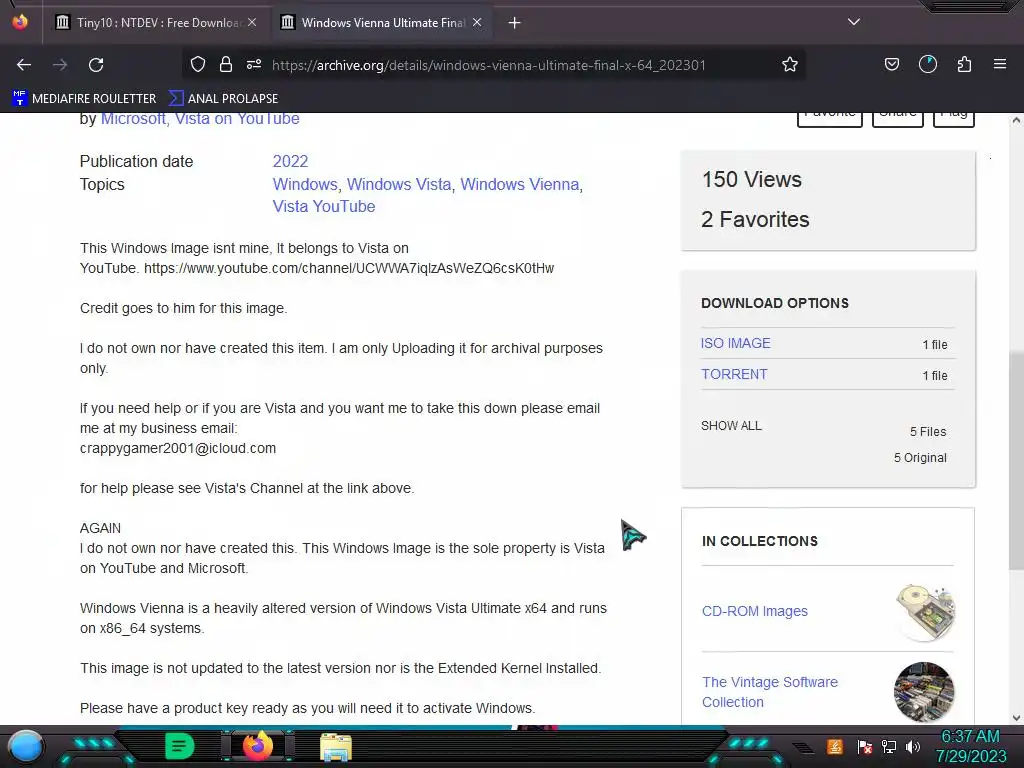1024x768 pixels.
Task: Open the volume speaker tray icon
Action: [x=913, y=746]
